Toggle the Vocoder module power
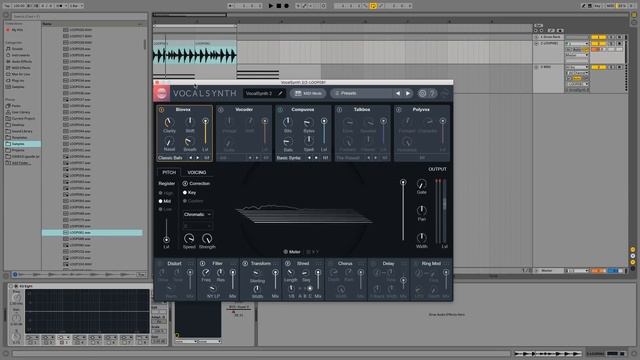This screenshot has height=360, width=640. point(220,110)
